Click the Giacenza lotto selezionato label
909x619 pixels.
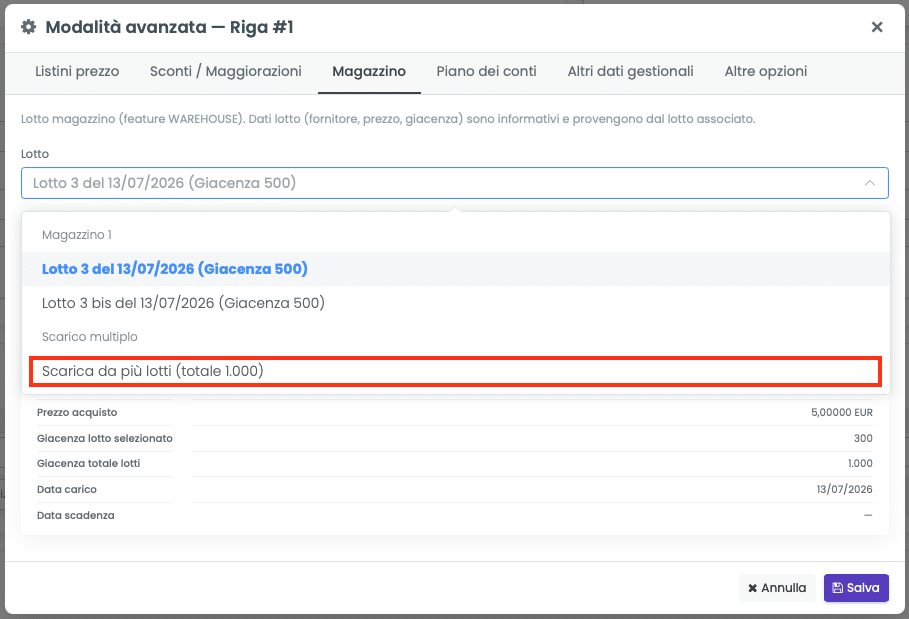105,438
